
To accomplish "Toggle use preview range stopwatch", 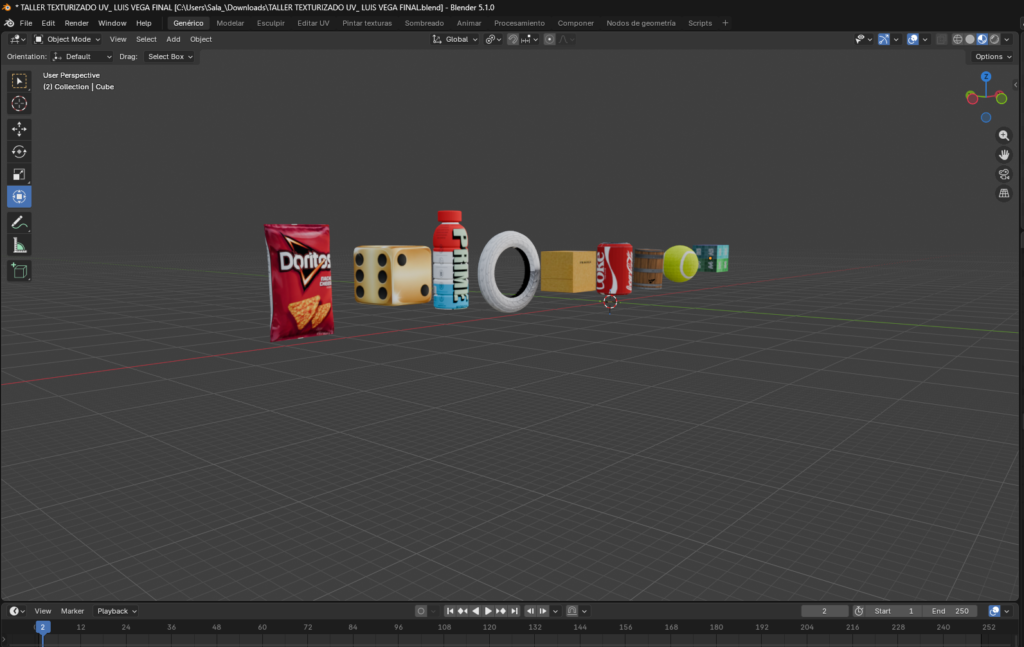I will point(859,611).
